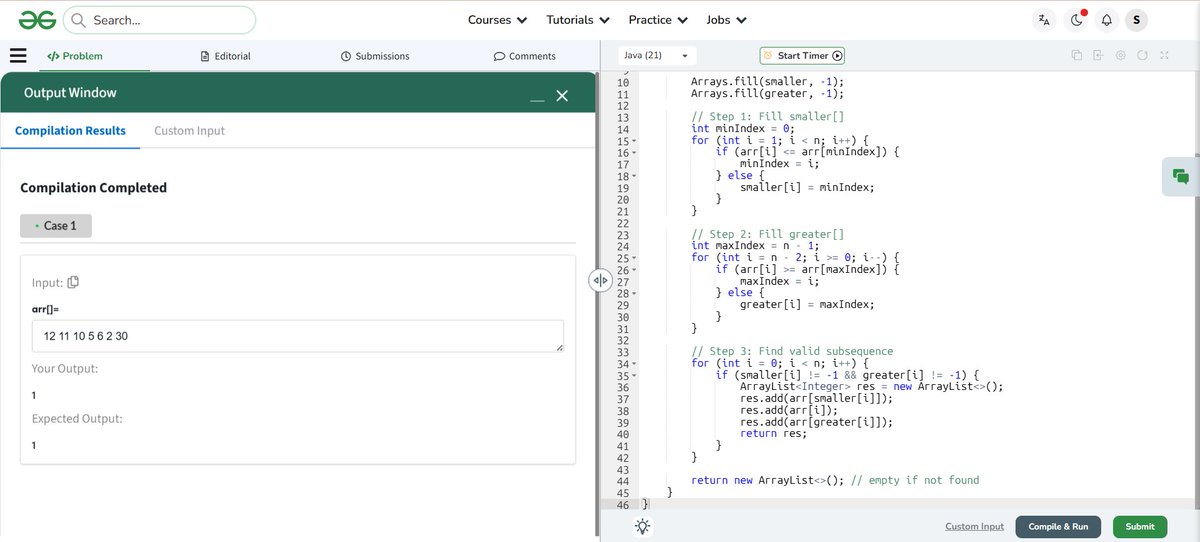
Task: Open the language translate icon
Action: point(1044,20)
